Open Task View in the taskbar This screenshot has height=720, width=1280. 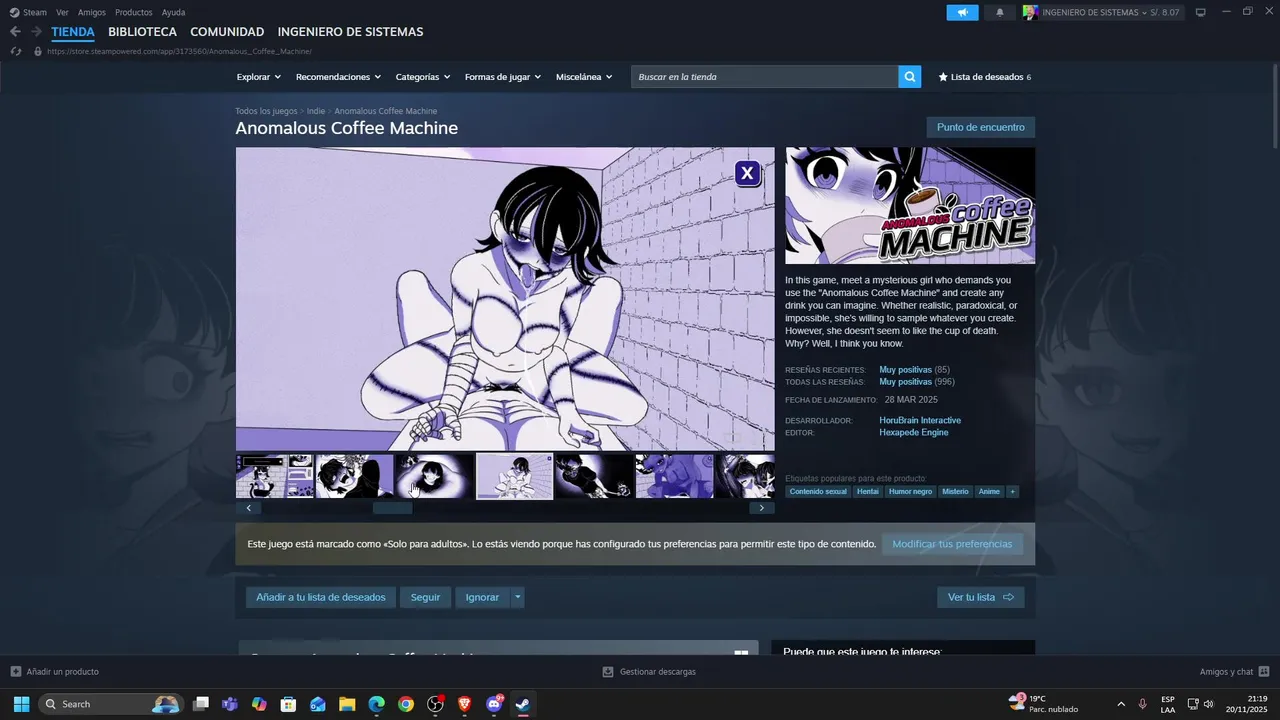(x=201, y=704)
